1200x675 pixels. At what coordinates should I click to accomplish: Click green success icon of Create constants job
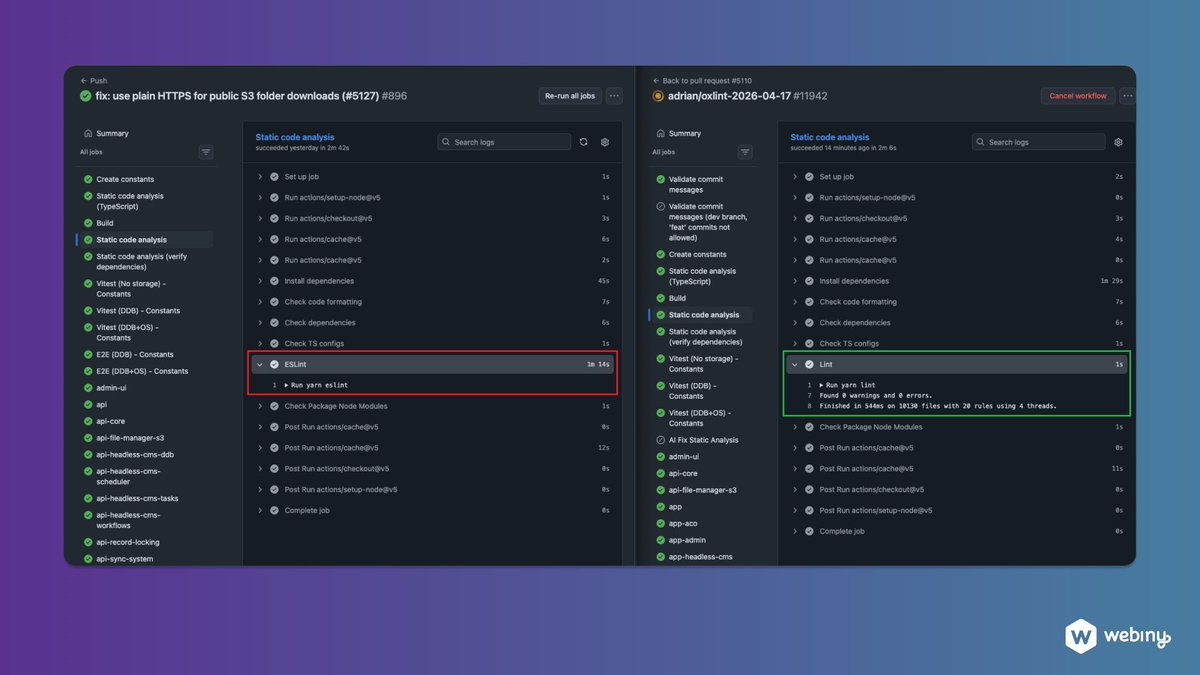click(x=88, y=179)
